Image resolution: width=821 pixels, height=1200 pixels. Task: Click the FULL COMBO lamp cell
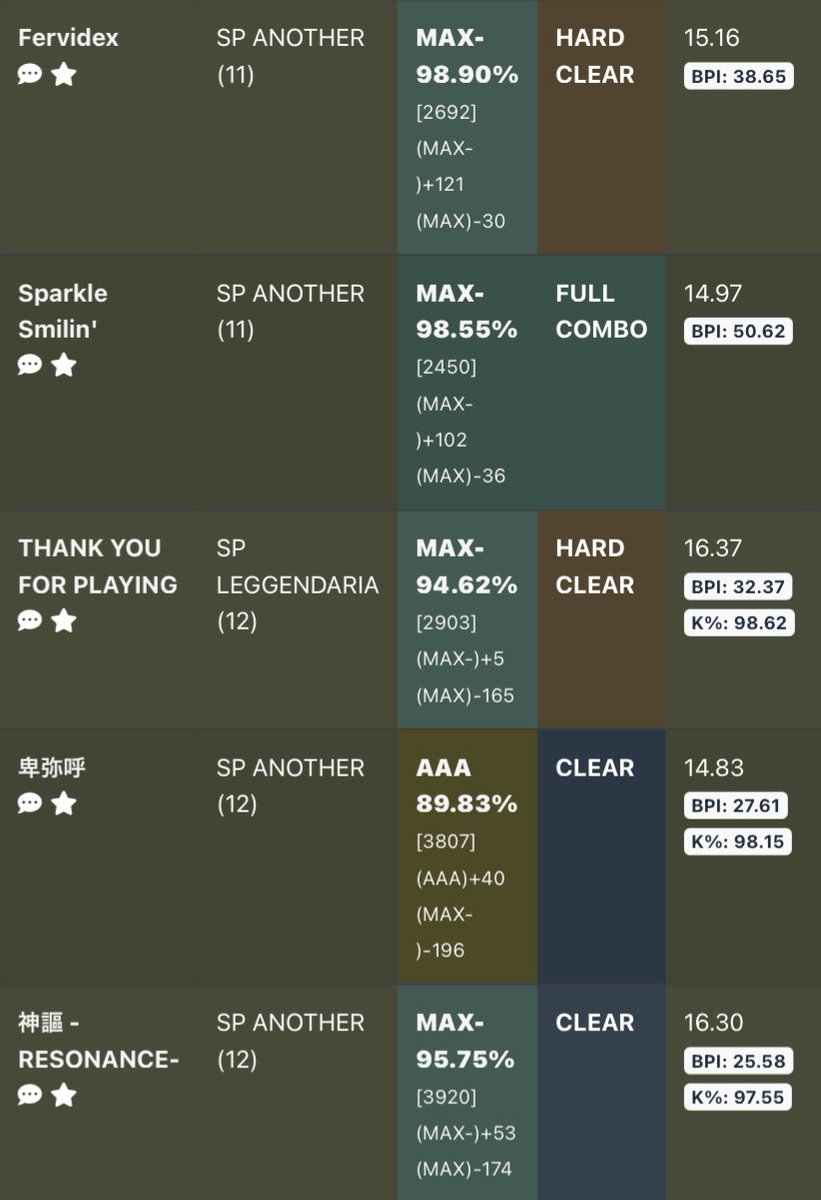tap(602, 382)
